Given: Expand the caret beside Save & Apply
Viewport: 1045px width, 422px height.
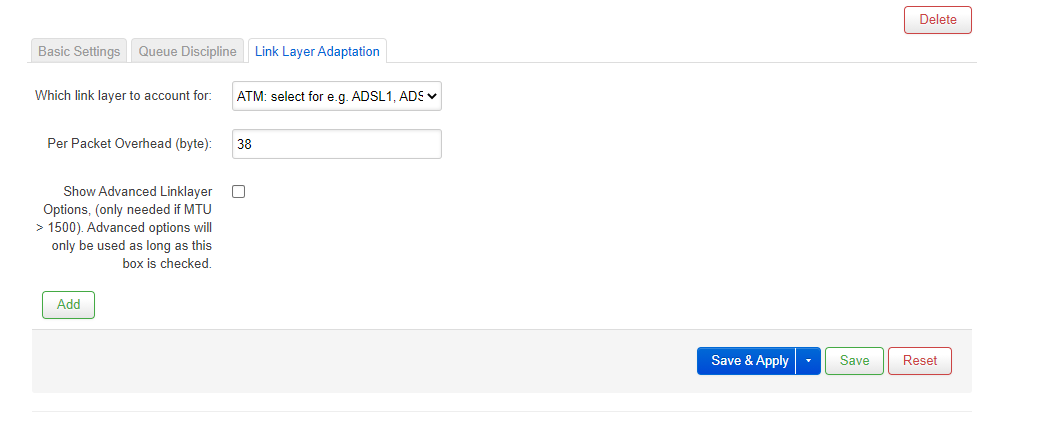Looking at the screenshot, I should pos(808,361).
